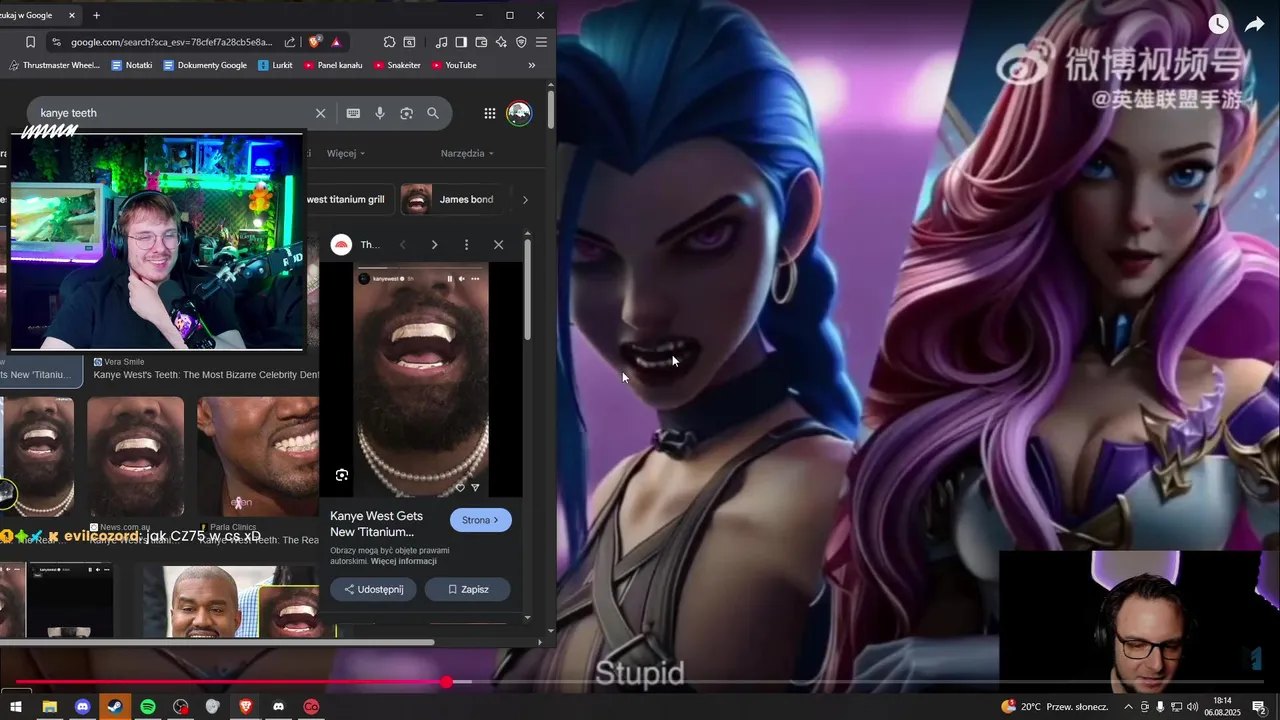Toggle the browser sidebar panel icon
Image resolution: width=1280 pixels, height=720 pixels.
pos(461,42)
